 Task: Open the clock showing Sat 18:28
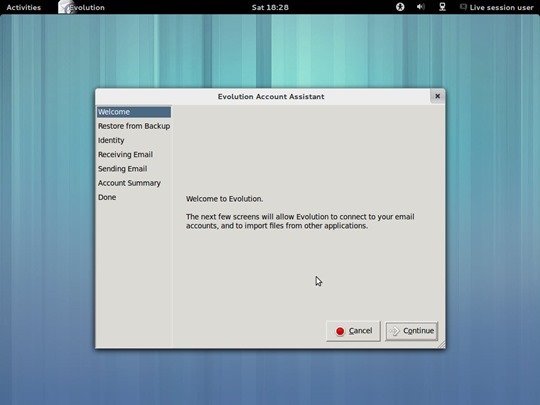point(270,7)
